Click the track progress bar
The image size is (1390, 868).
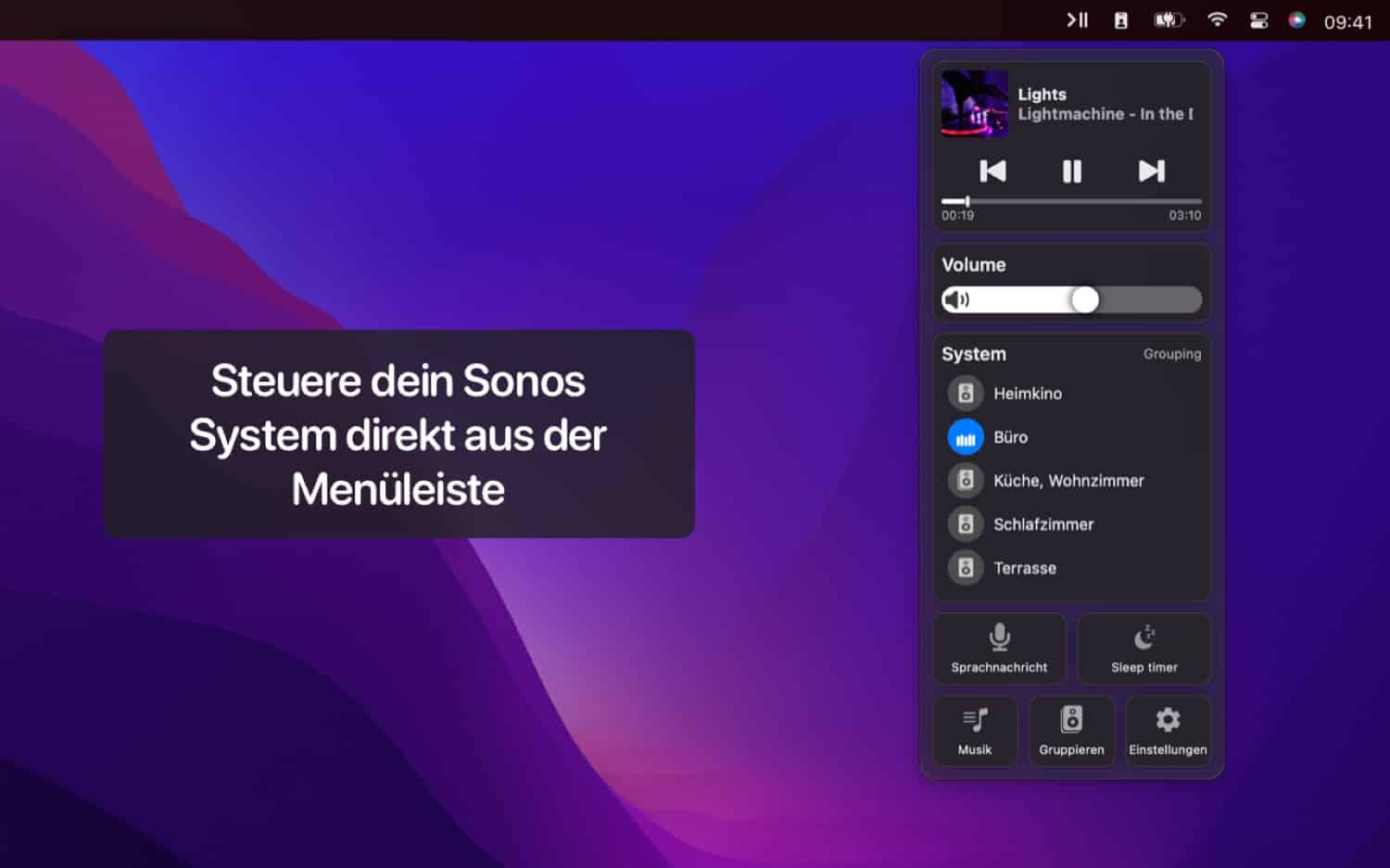(x=1071, y=201)
